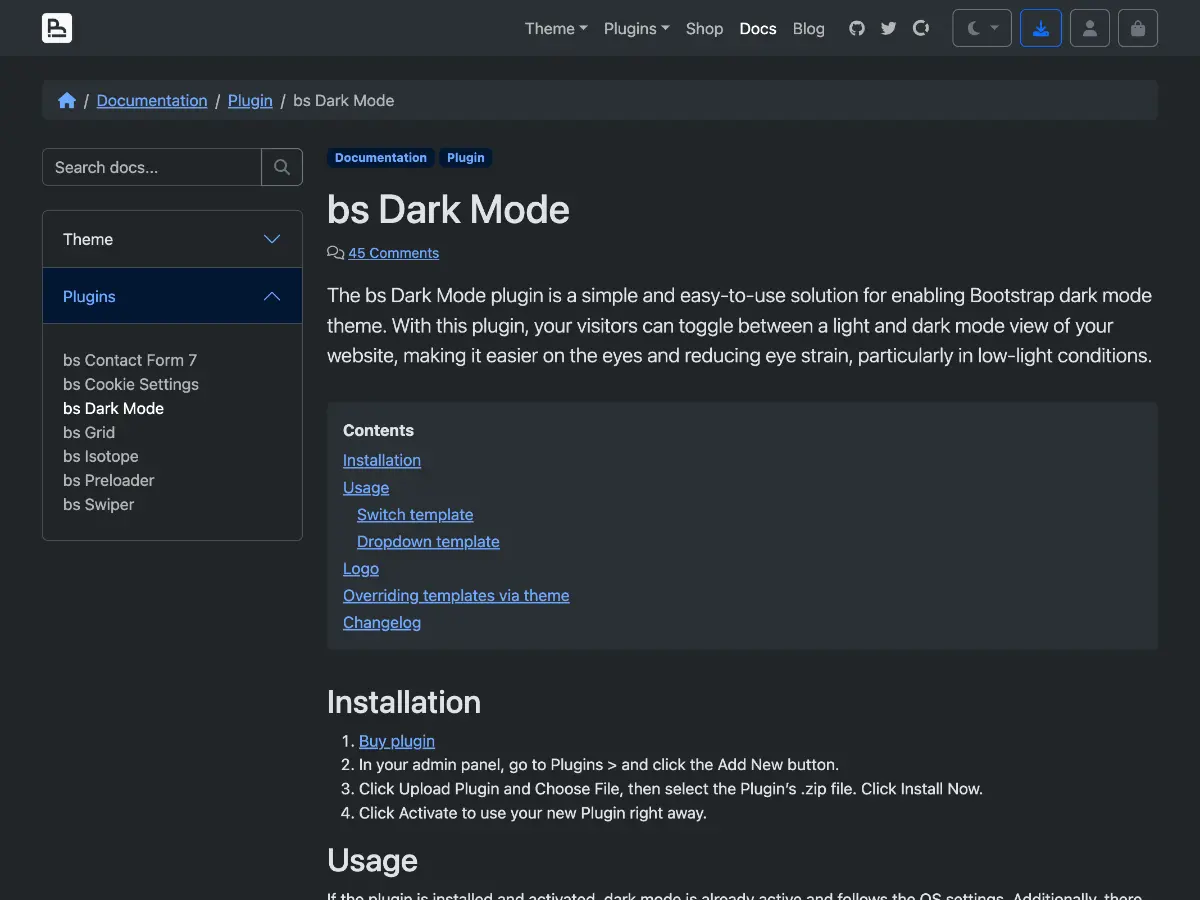The width and height of the screenshot is (1200, 900).
Task: Open the user account icon button
Action: (x=1090, y=28)
